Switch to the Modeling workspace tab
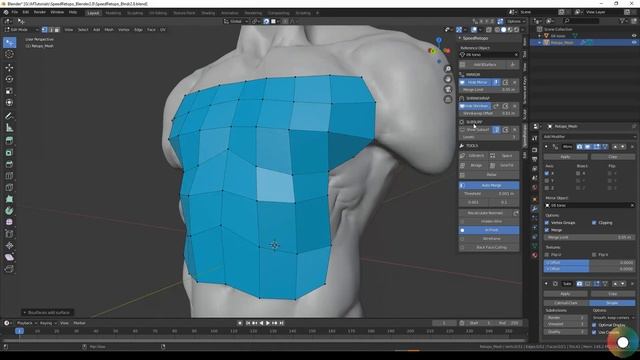The image size is (640, 360). point(113,13)
